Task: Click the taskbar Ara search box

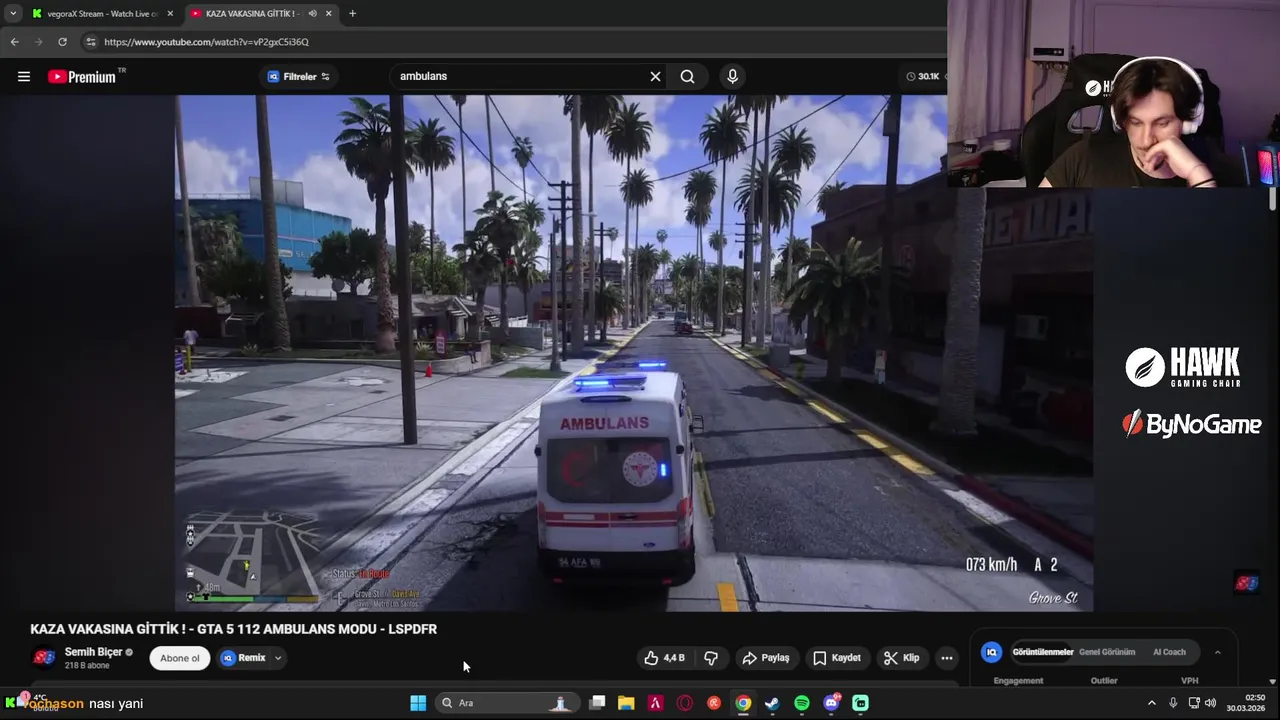Action: click(x=506, y=703)
